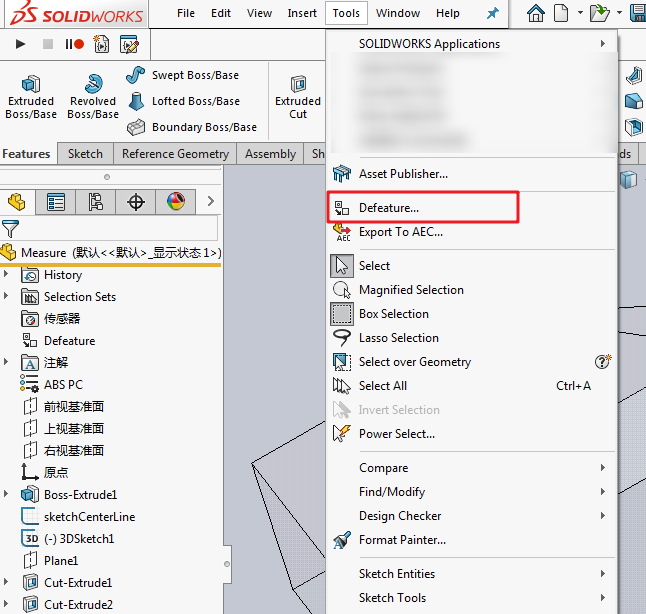Viewport: 646px width, 614px height.
Task: Open the Compare submenu
Action: (471, 468)
